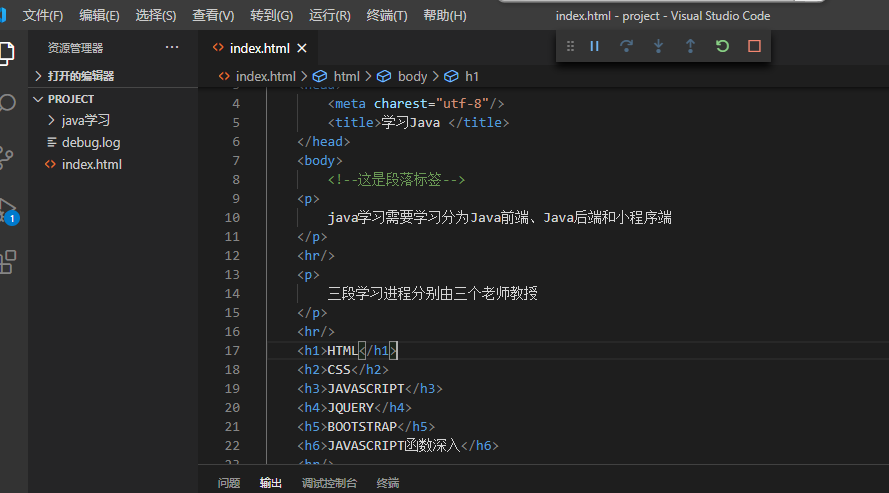Click the meta charest line of code
The width and height of the screenshot is (889, 493).
tap(416, 104)
